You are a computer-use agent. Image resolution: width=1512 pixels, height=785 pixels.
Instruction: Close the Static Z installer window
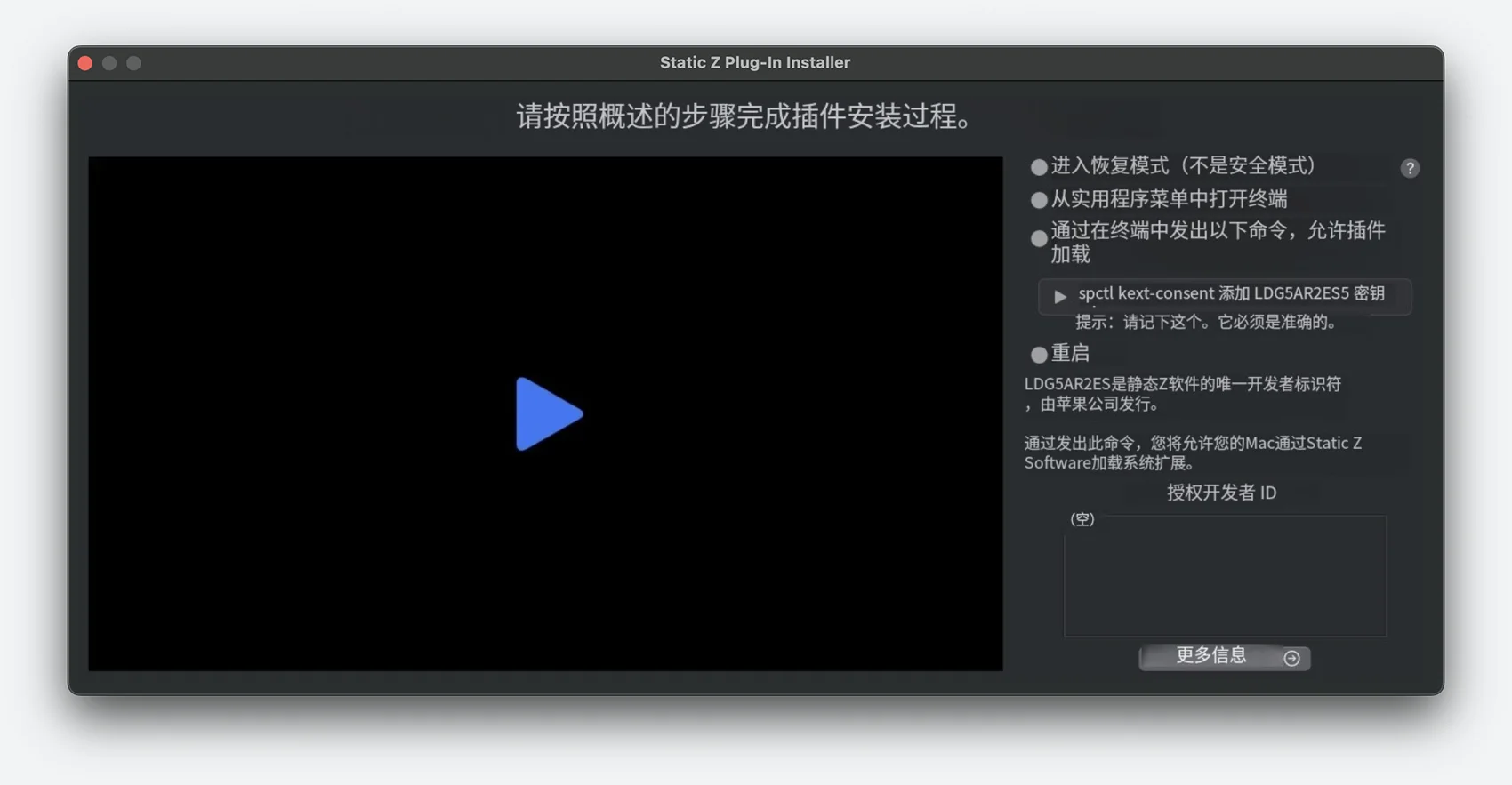pos(85,63)
